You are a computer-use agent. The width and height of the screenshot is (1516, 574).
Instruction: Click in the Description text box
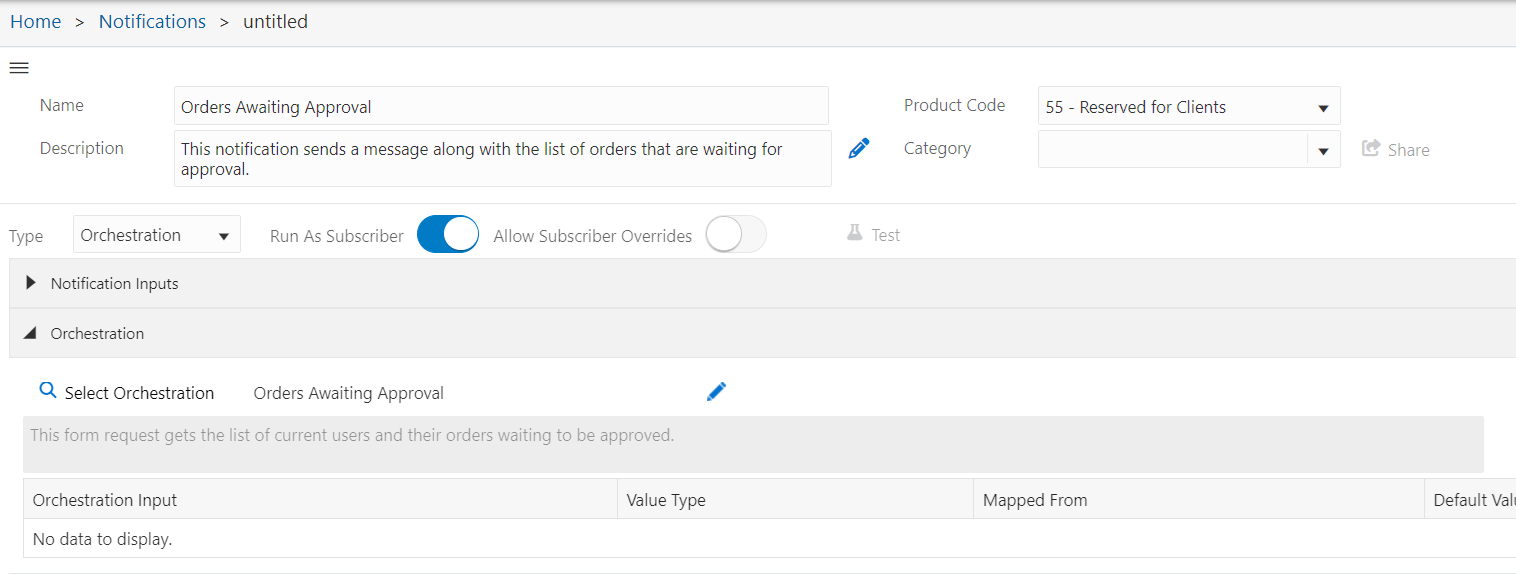point(503,158)
